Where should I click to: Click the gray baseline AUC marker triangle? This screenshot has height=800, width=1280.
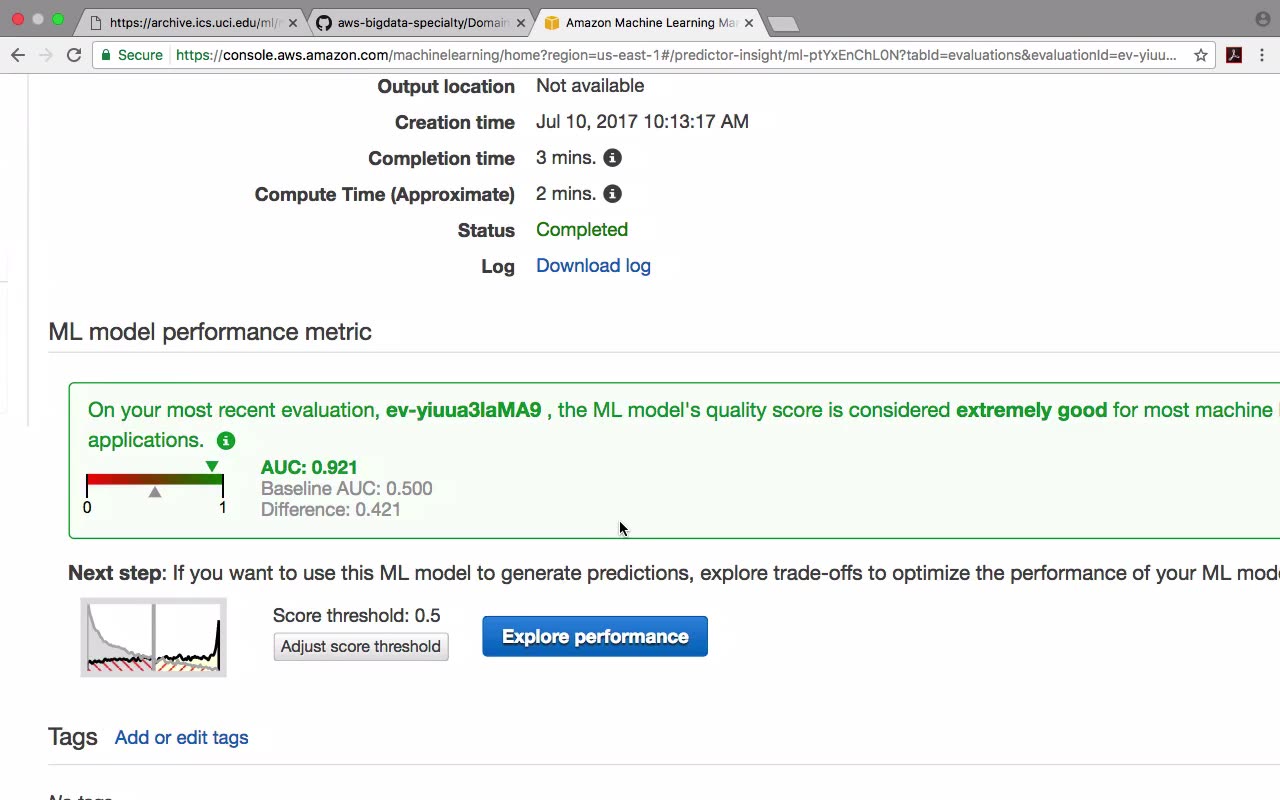[x=155, y=492]
